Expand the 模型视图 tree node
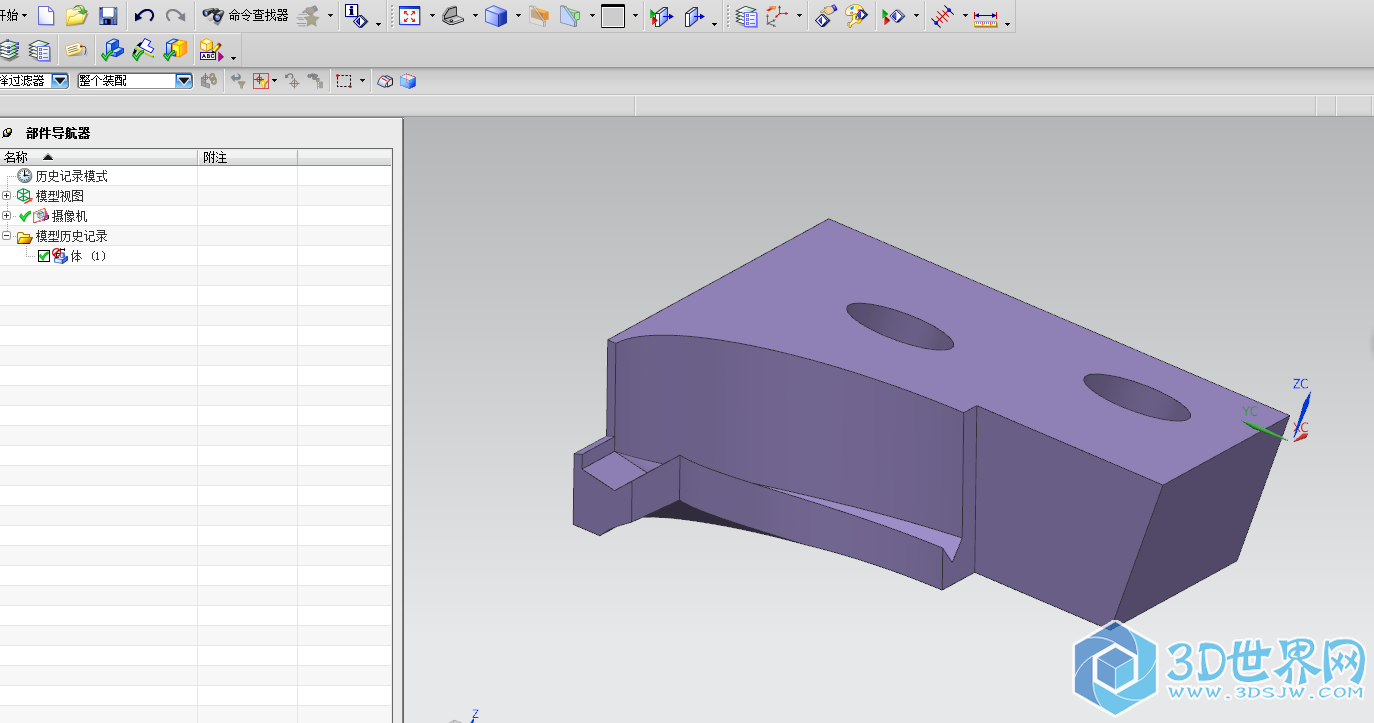The height and width of the screenshot is (723, 1374). (x=7, y=196)
